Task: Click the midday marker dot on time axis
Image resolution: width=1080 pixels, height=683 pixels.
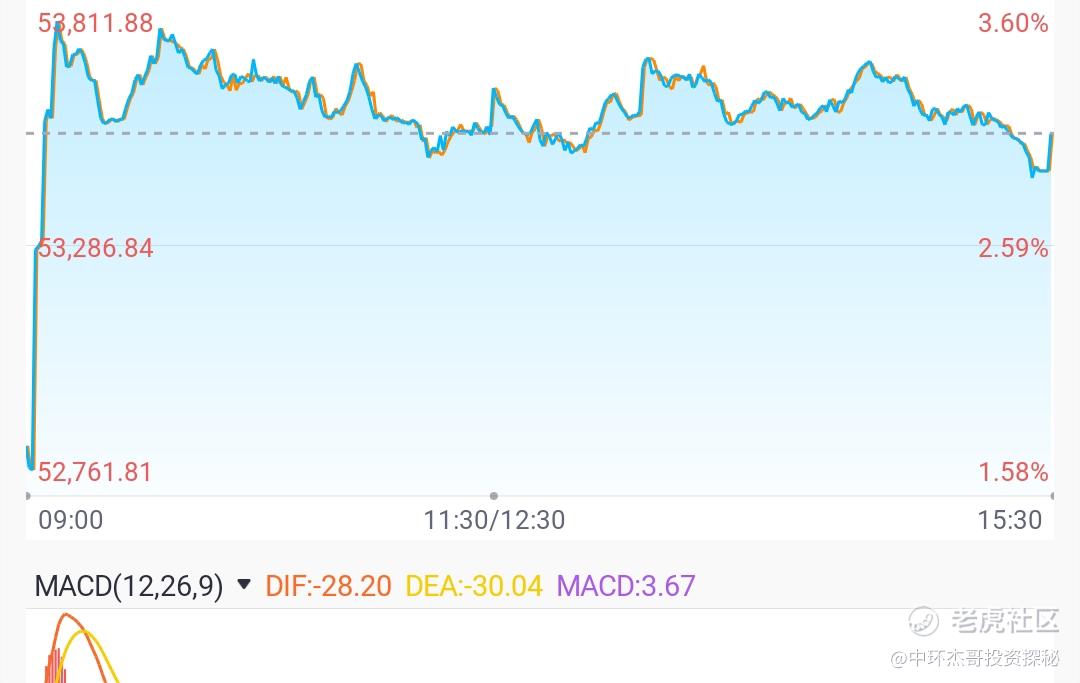Action: [494, 496]
